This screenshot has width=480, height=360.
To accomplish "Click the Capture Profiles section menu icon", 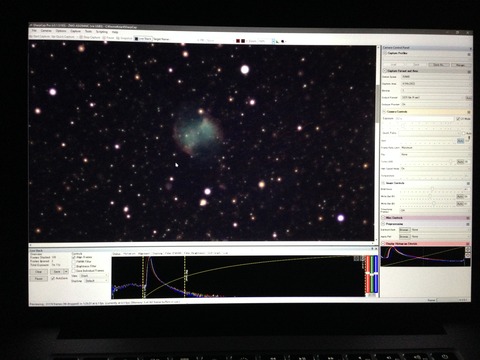I will point(469,54).
